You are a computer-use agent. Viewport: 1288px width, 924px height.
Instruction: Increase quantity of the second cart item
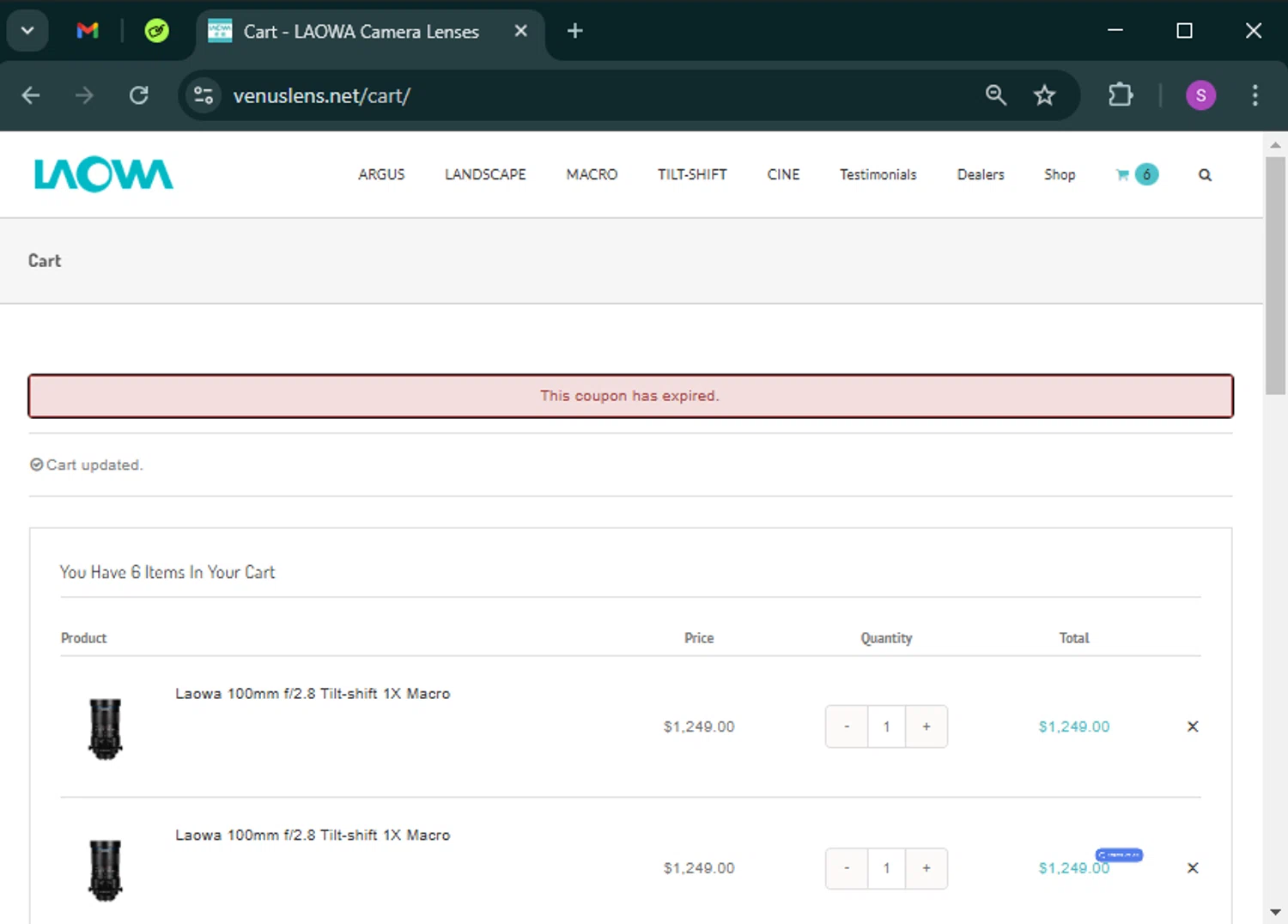click(x=927, y=868)
